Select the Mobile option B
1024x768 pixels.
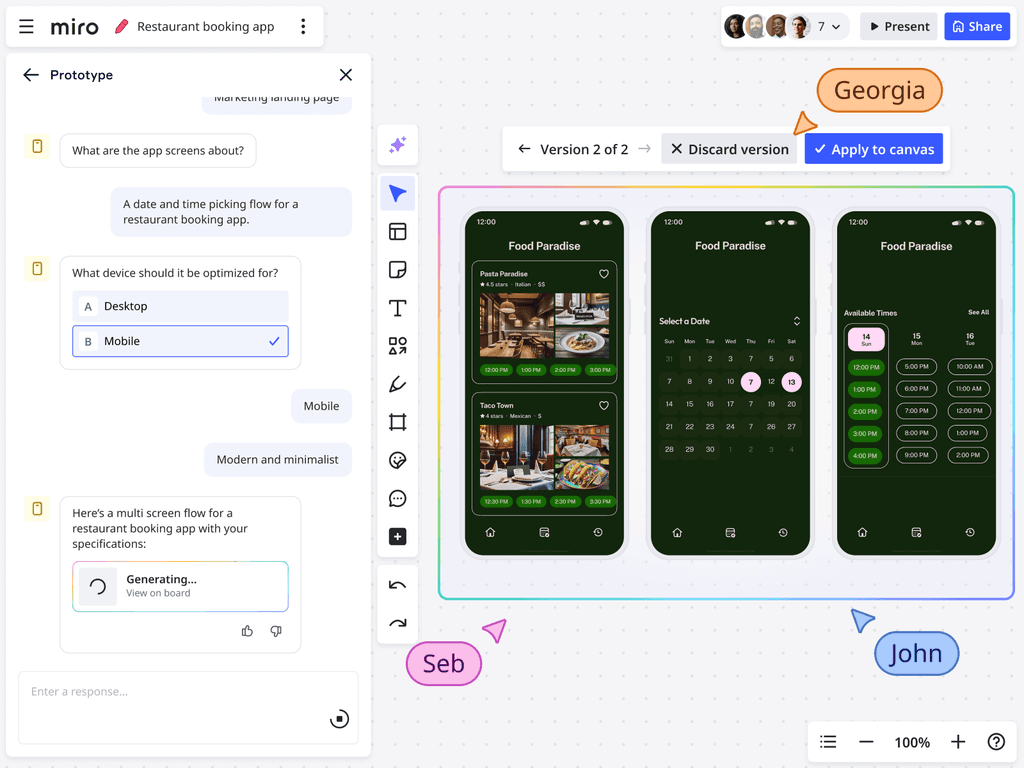pyautogui.click(x=180, y=341)
